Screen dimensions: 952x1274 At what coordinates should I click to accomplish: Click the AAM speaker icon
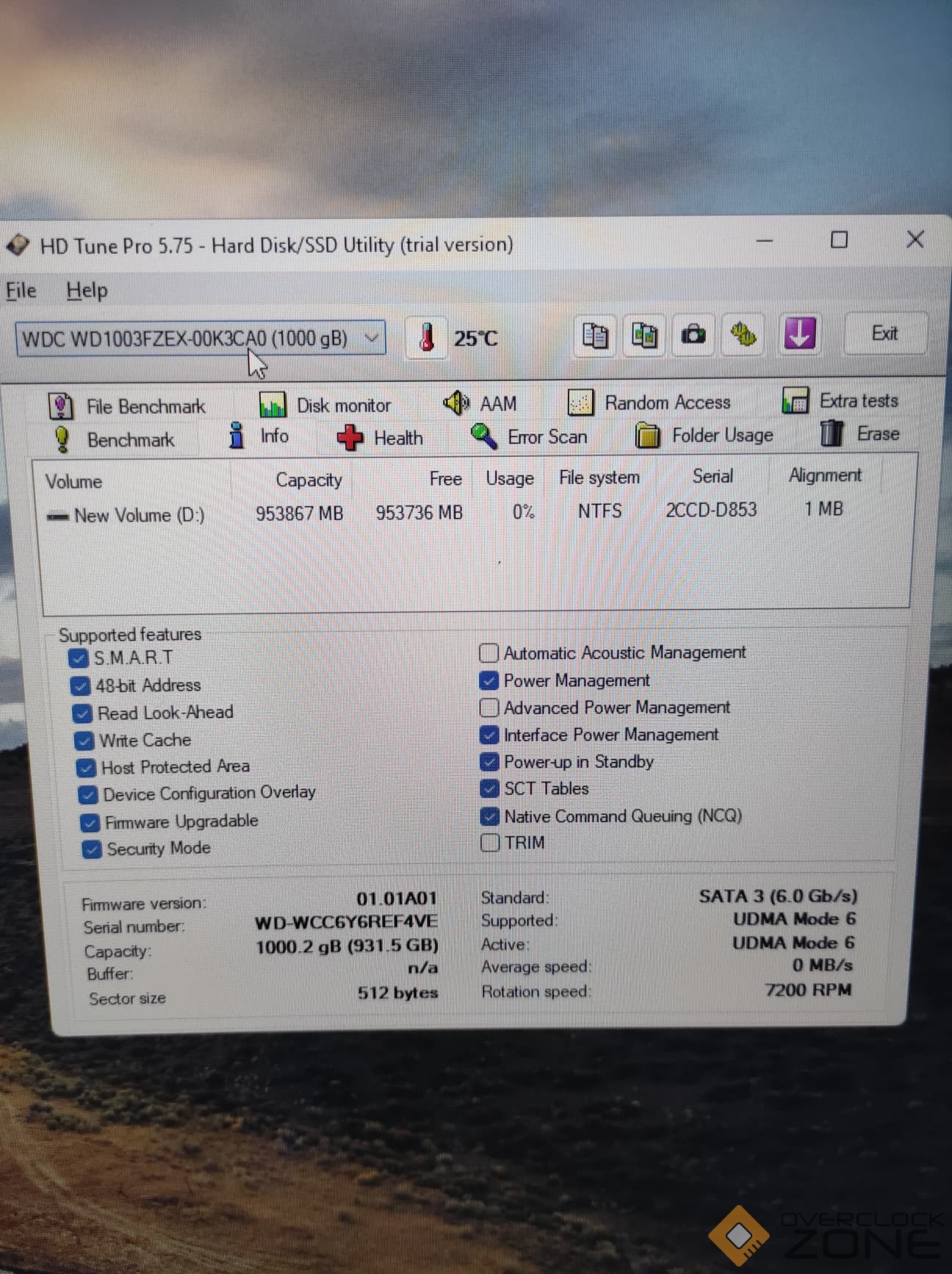tap(456, 403)
